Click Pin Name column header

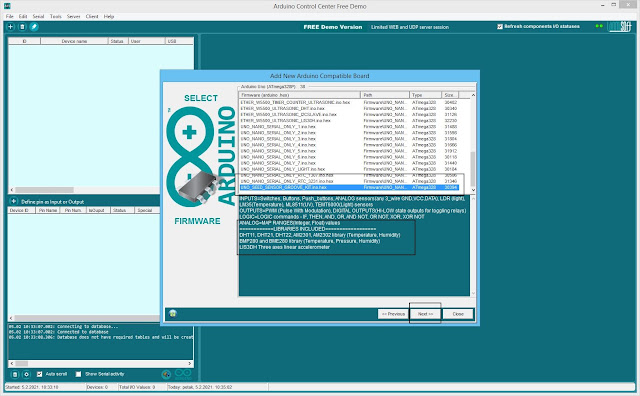(48, 210)
